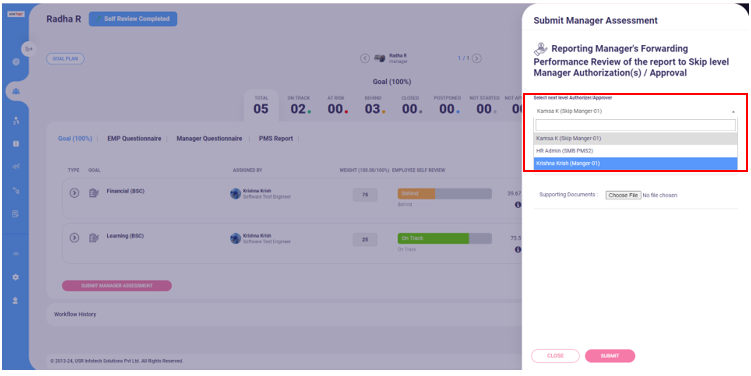The width and height of the screenshot is (751, 376).
Task: Click info icon beside Financial goal score
Action: [518, 205]
